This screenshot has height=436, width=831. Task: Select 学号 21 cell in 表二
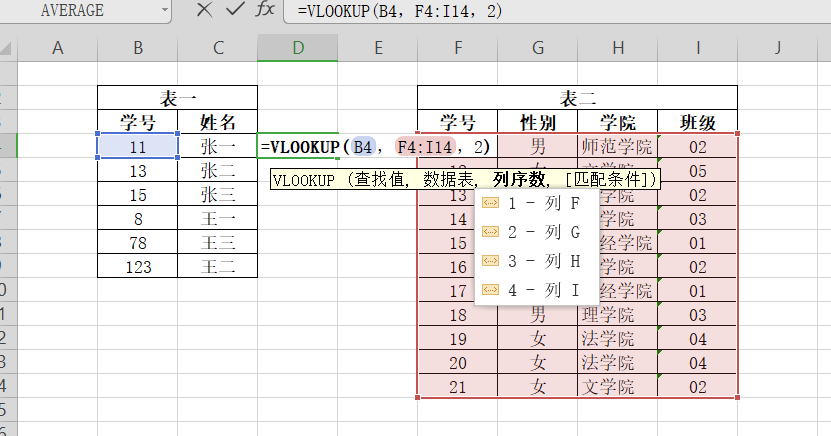(x=458, y=386)
